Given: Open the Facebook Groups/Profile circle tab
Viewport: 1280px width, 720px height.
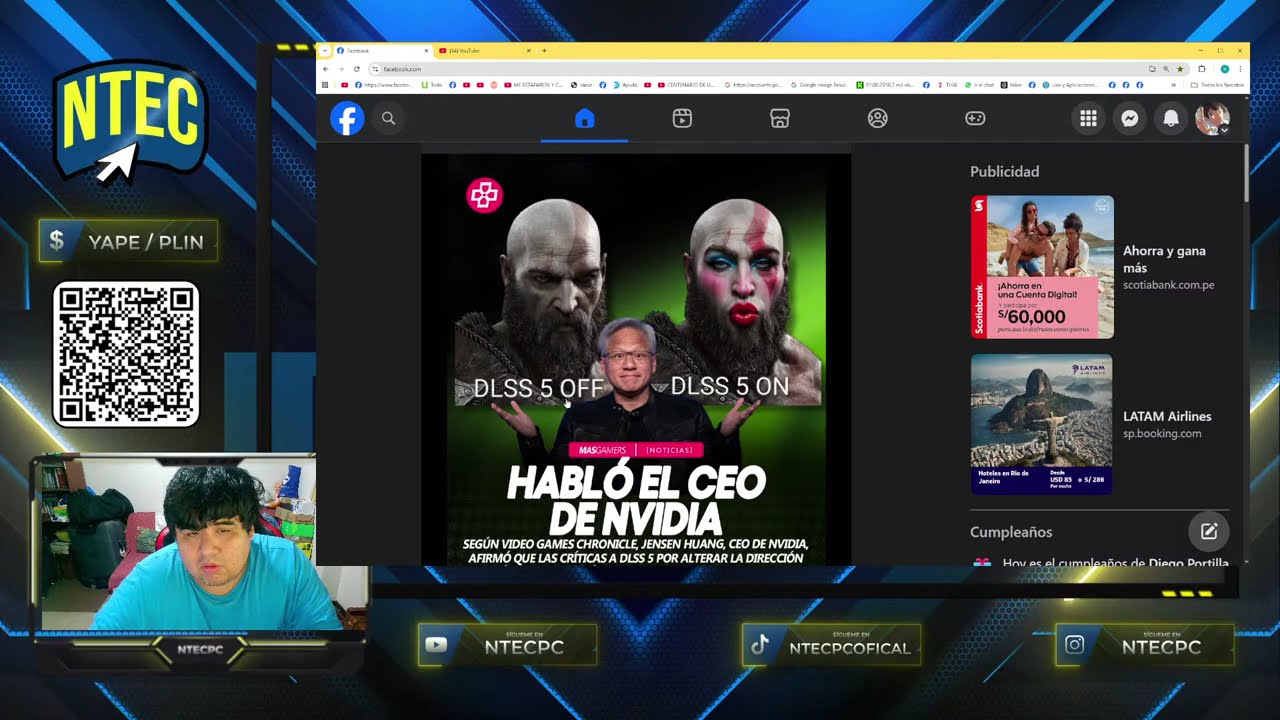Looking at the screenshot, I should pos(878,119).
